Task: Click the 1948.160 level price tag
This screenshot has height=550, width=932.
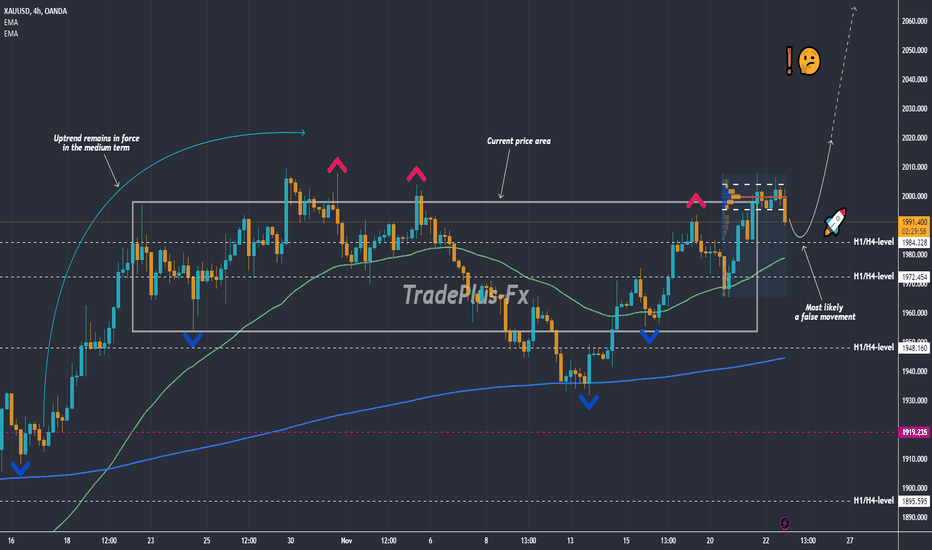Action: [x=914, y=348]
